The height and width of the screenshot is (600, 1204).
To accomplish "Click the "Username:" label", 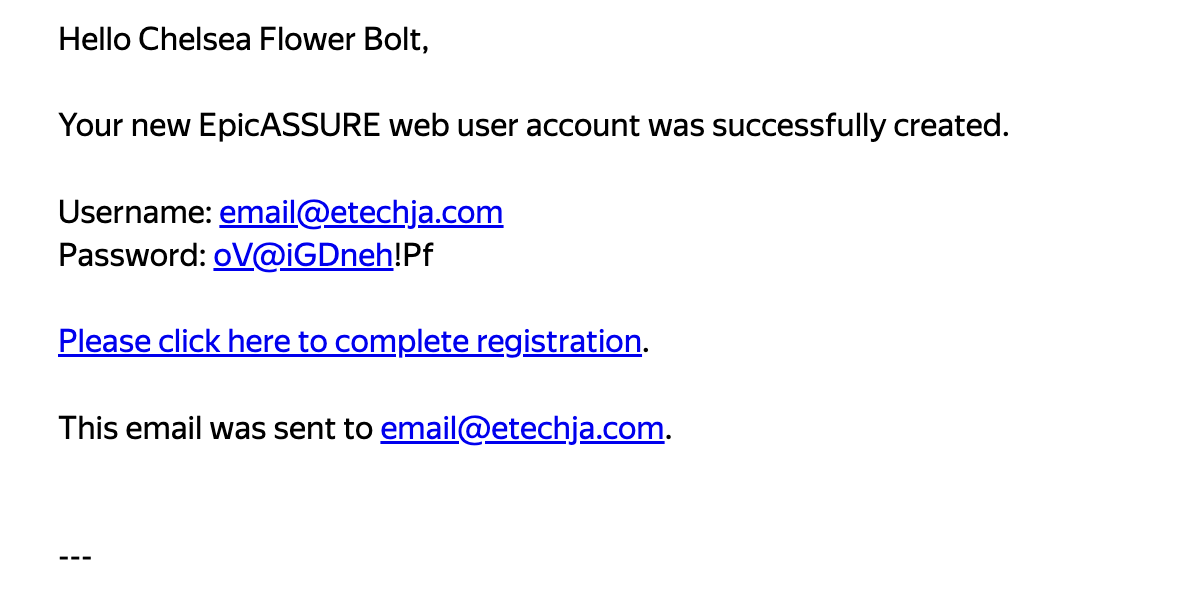I will coord(135,213).
